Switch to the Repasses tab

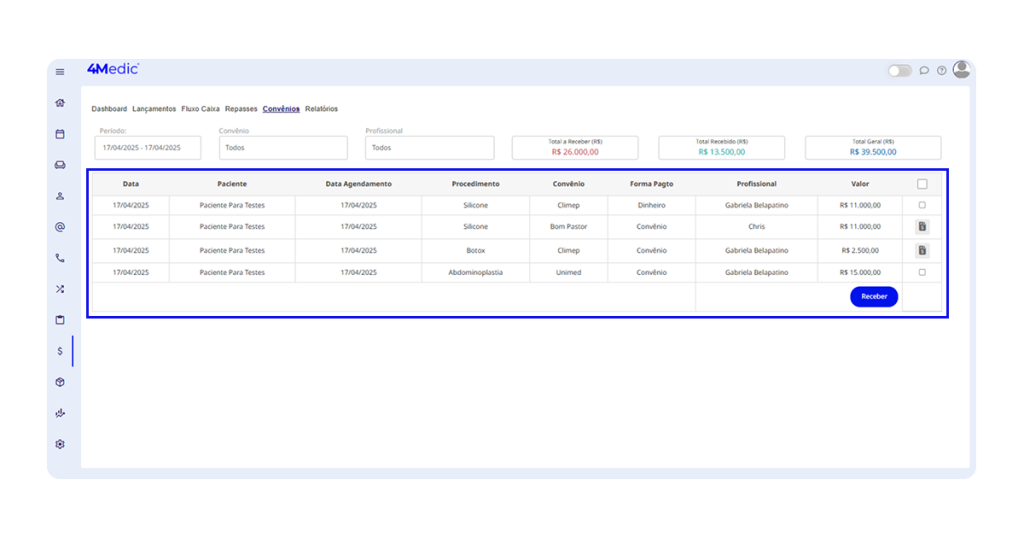pos(241,109)
